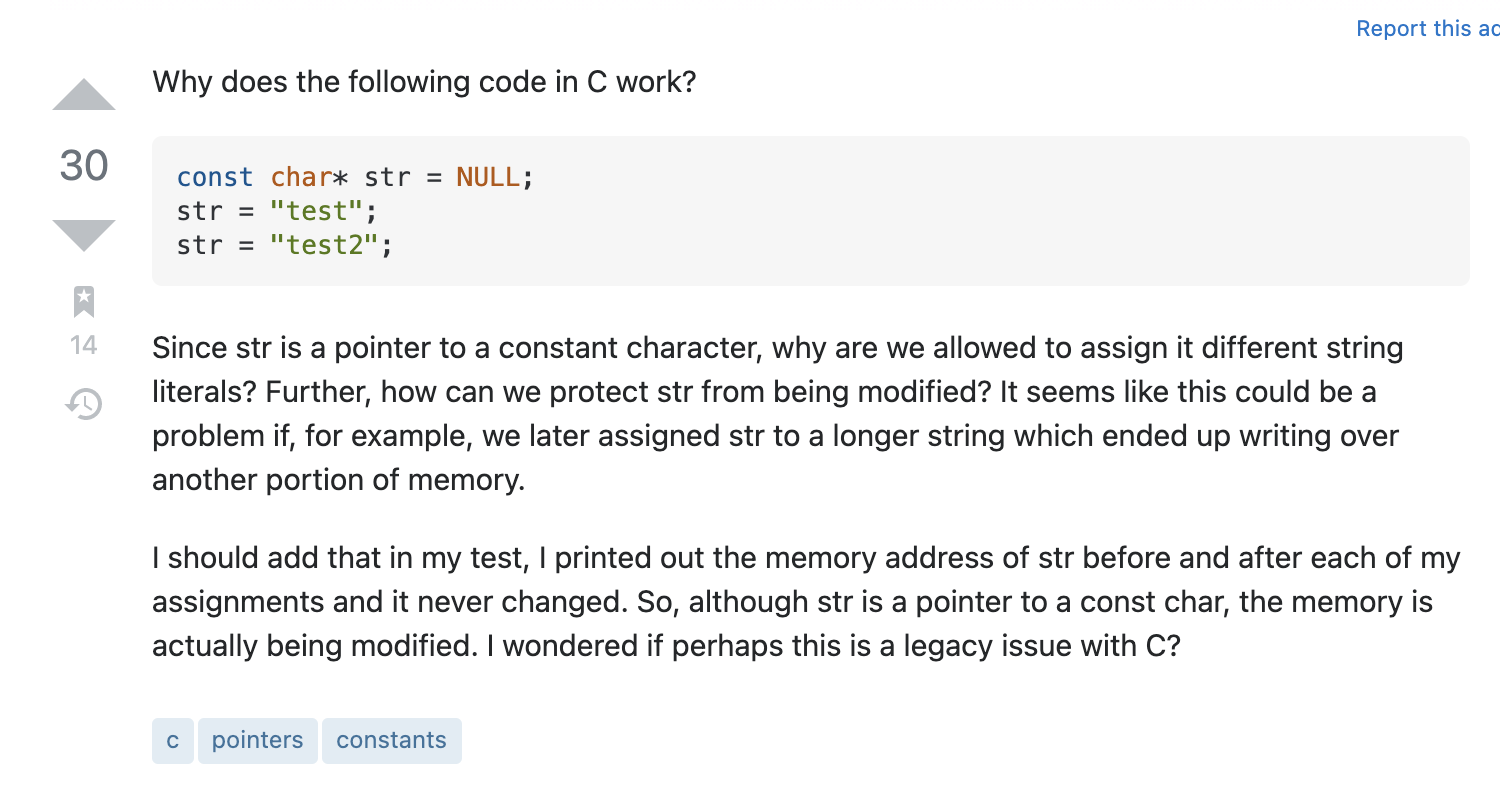
Task: Downvote the question with the down arrow
Action: pos(84,236)
